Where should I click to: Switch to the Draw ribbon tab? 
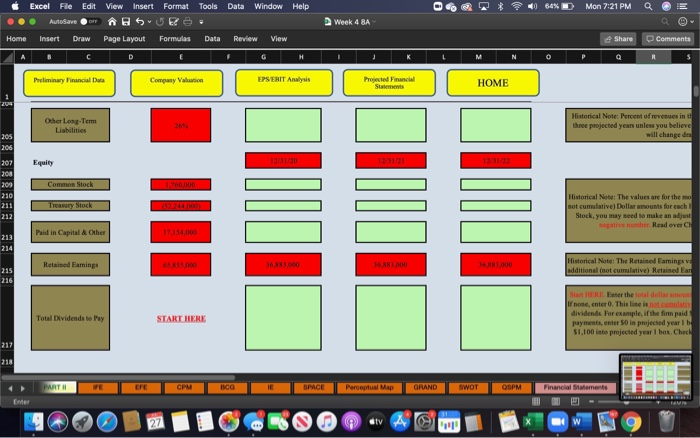(x=81, y=39)
